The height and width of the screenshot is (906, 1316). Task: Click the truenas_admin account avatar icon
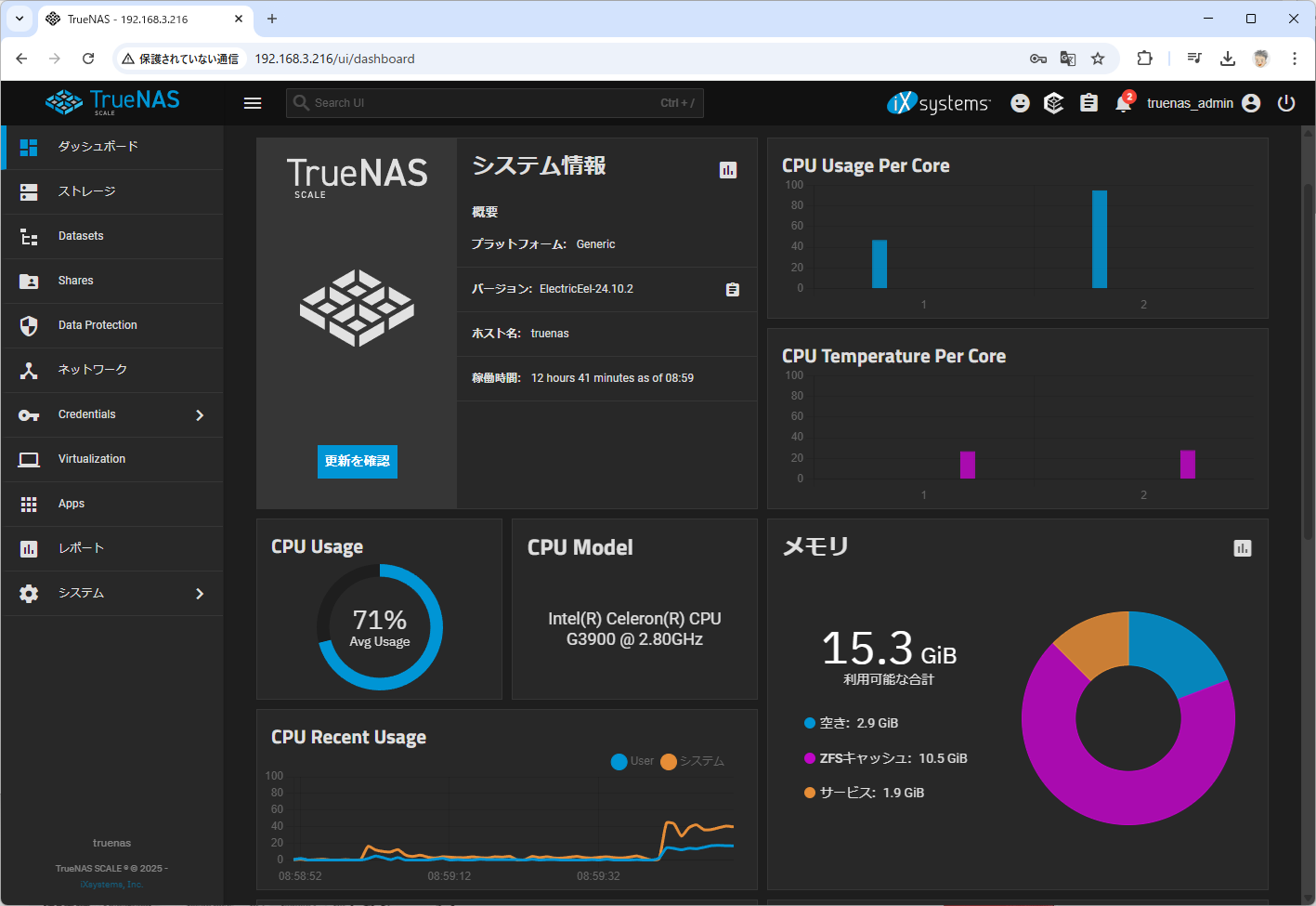pos(1251,103)
